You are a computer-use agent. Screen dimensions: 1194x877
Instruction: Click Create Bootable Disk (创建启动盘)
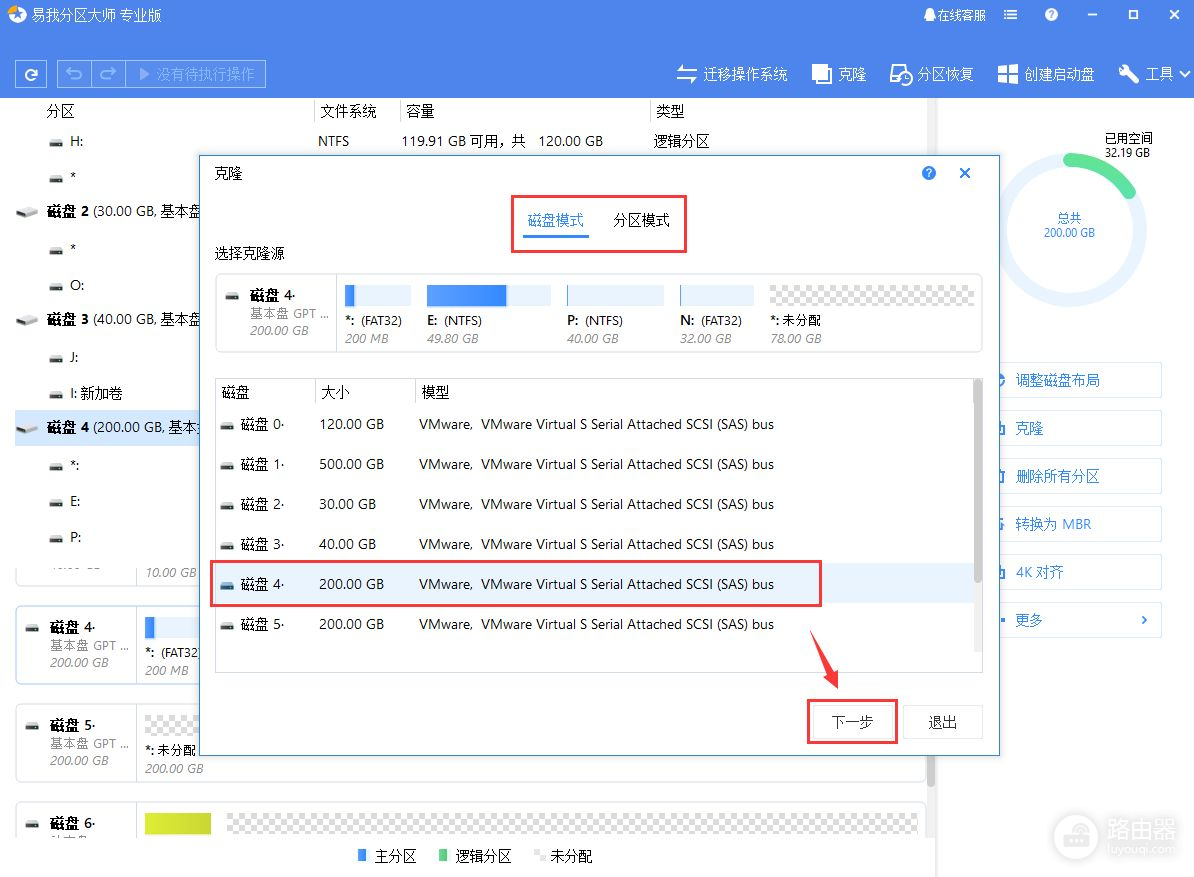tap(1046, 74)
